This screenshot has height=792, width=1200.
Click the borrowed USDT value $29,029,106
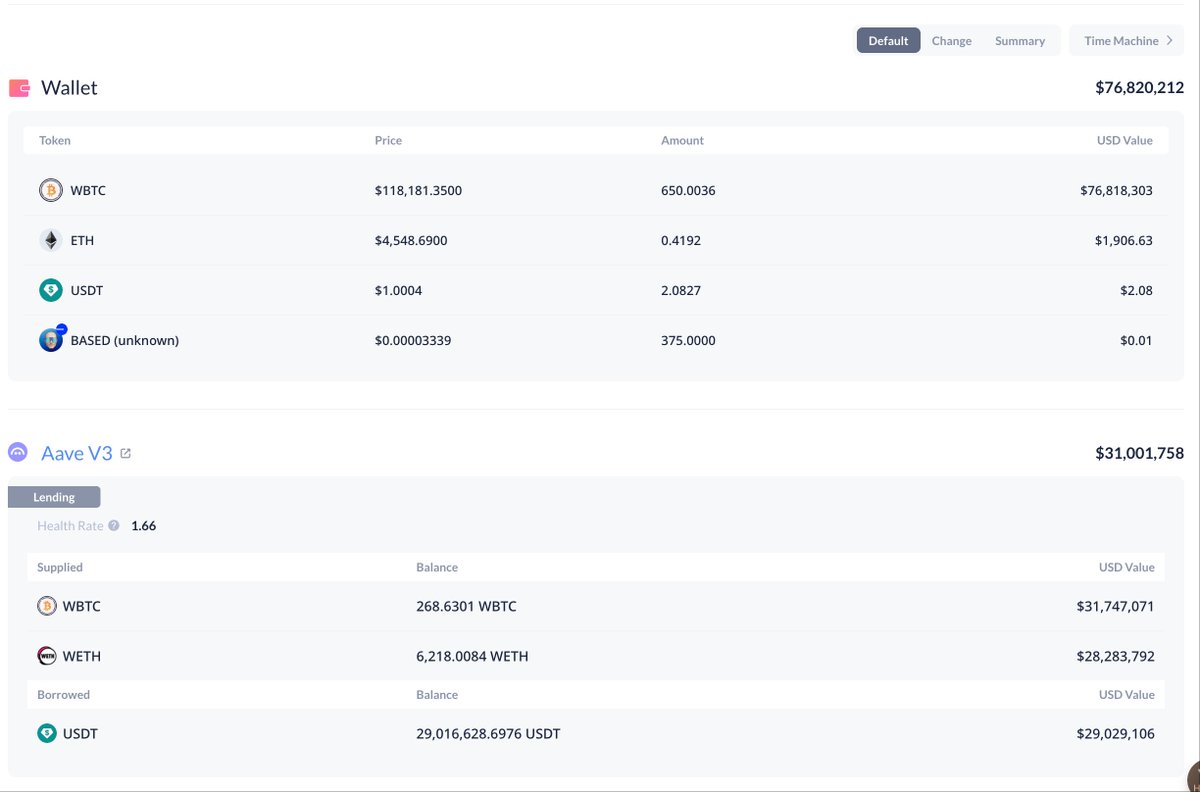(1116, 734)
